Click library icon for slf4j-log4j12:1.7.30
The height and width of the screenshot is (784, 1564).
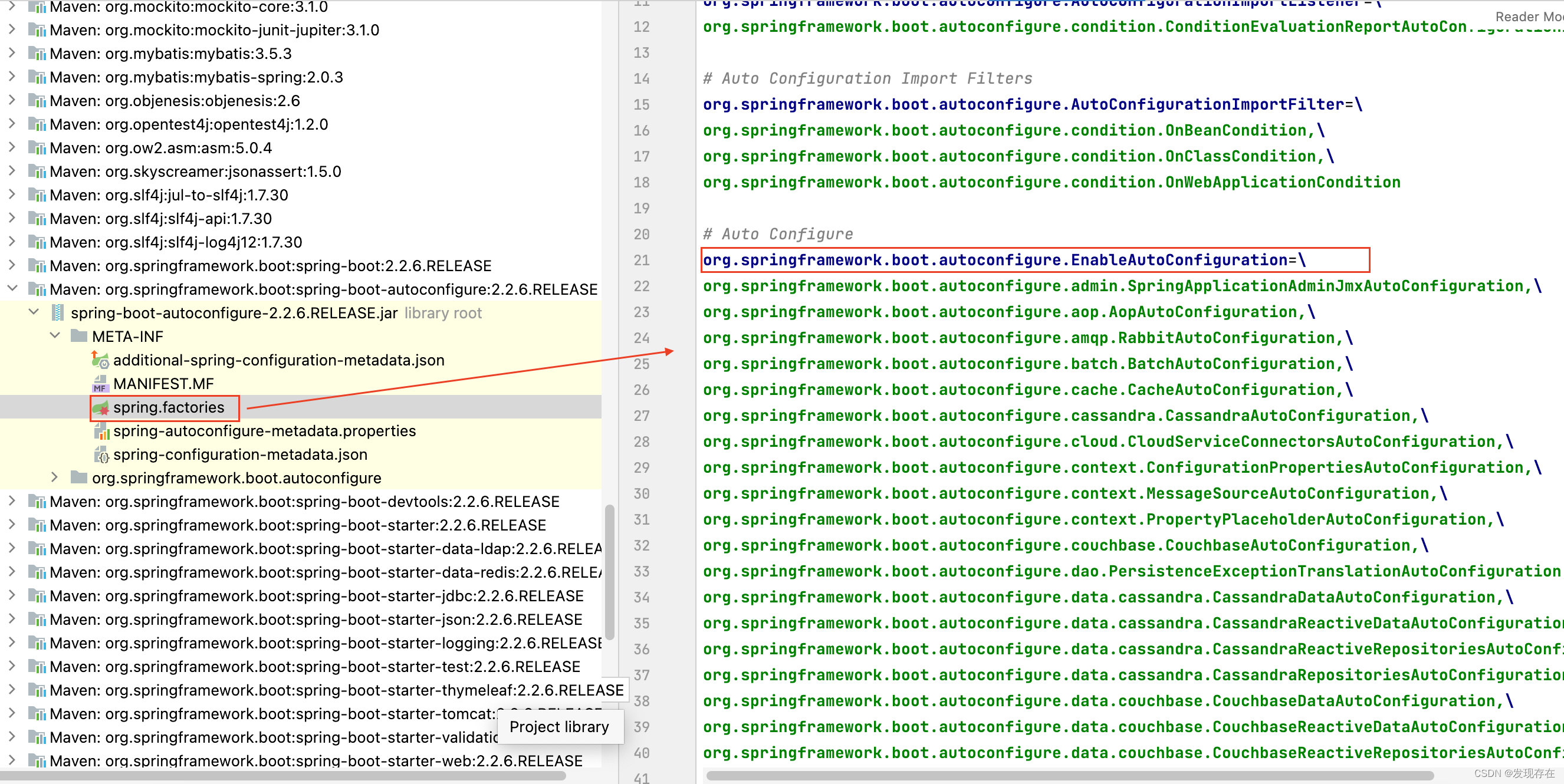tap(37, 243)
